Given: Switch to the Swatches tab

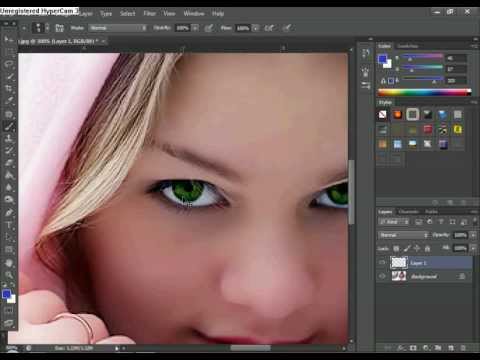Looking at the screenshot, I should [408, 46].
